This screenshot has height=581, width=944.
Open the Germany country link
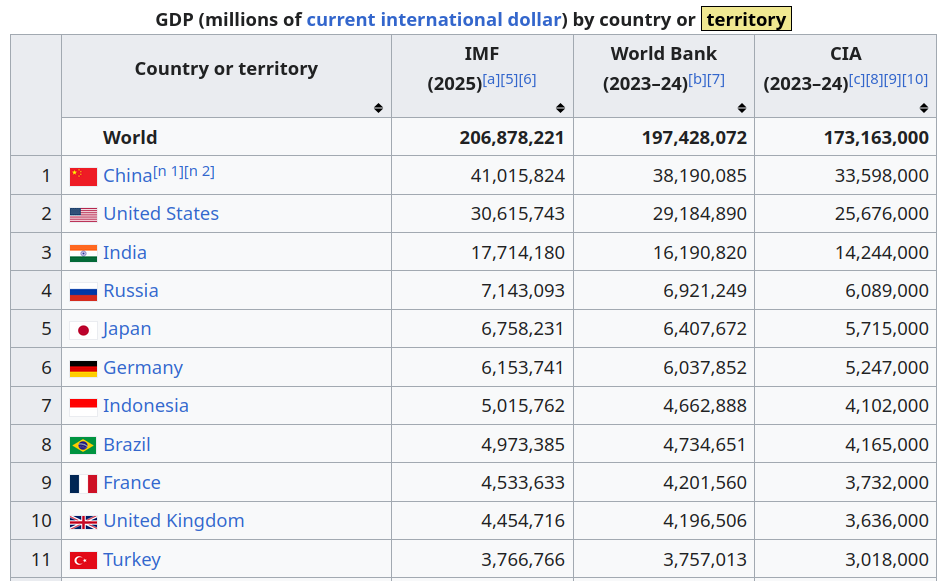click(x=143, y=367)
